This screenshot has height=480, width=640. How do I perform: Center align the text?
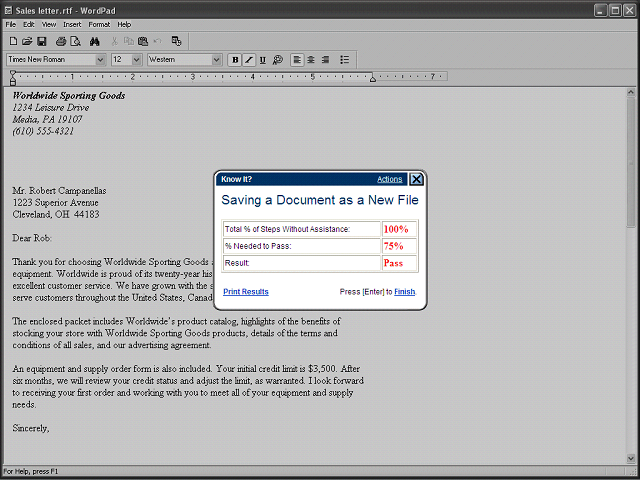[x=311, y=60]
